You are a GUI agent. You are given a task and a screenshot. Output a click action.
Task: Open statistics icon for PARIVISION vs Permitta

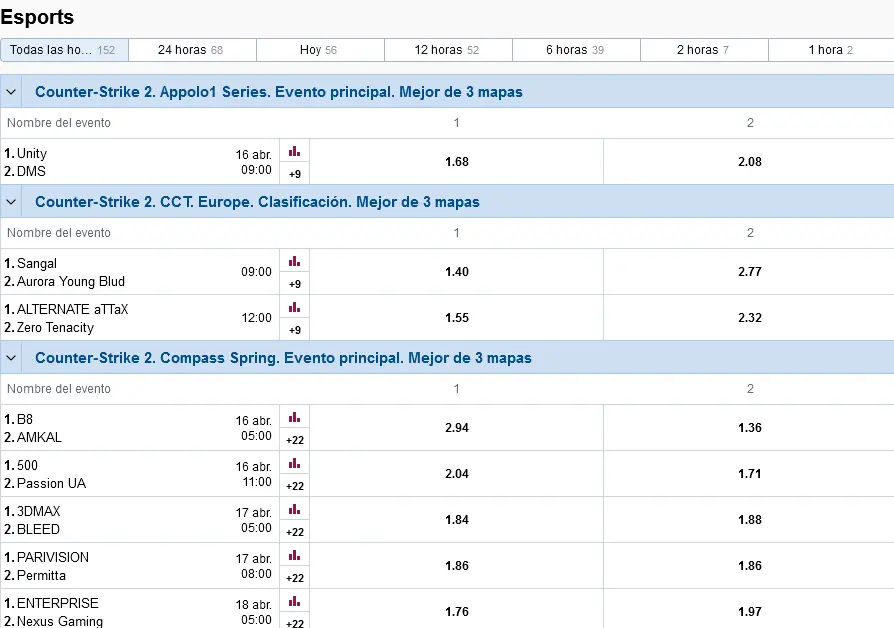point(294,556)
